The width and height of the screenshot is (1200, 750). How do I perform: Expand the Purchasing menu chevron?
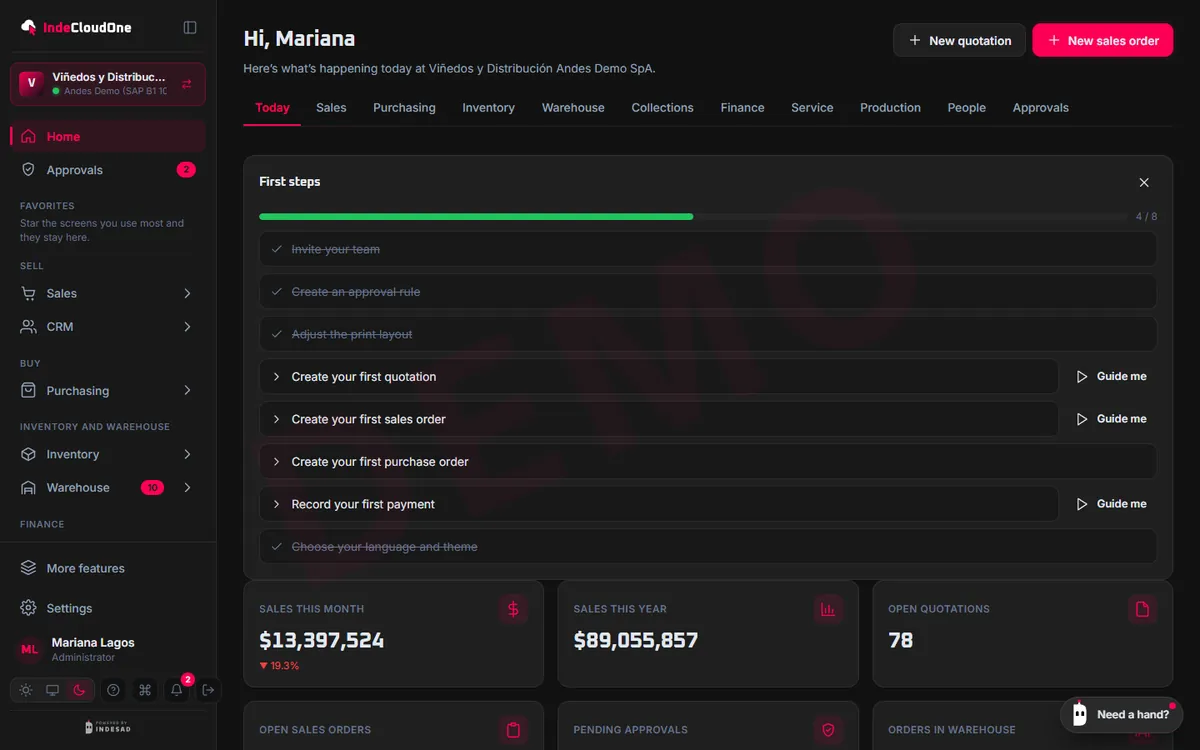pos(187,391)
